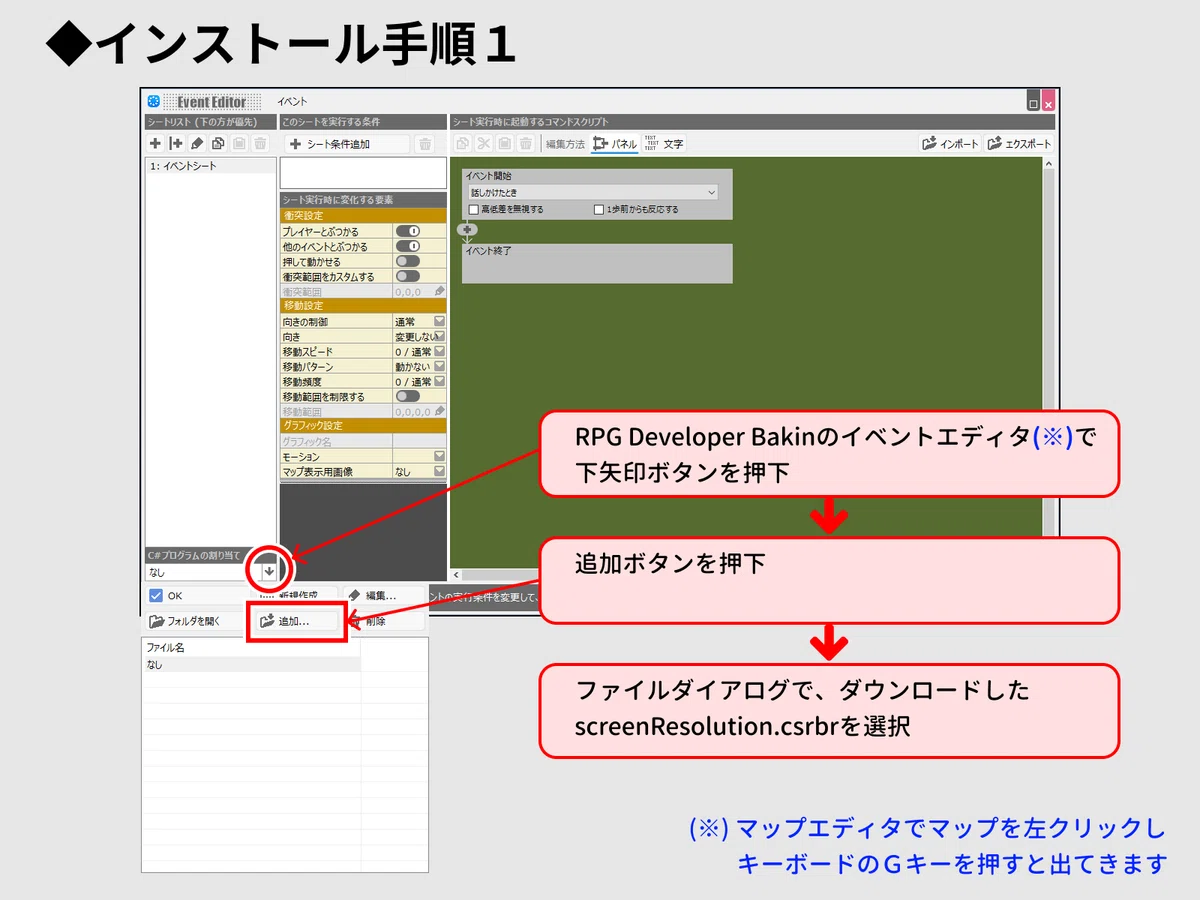Click the 衝突設定 section header
This screenshot has width=1200, height=900.
tap(363, 215)
